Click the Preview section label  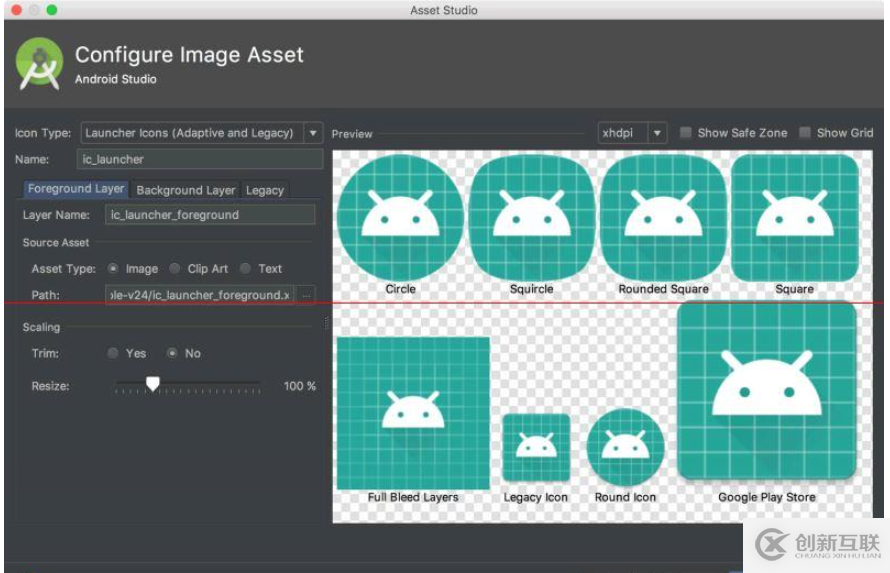[352, 134]
